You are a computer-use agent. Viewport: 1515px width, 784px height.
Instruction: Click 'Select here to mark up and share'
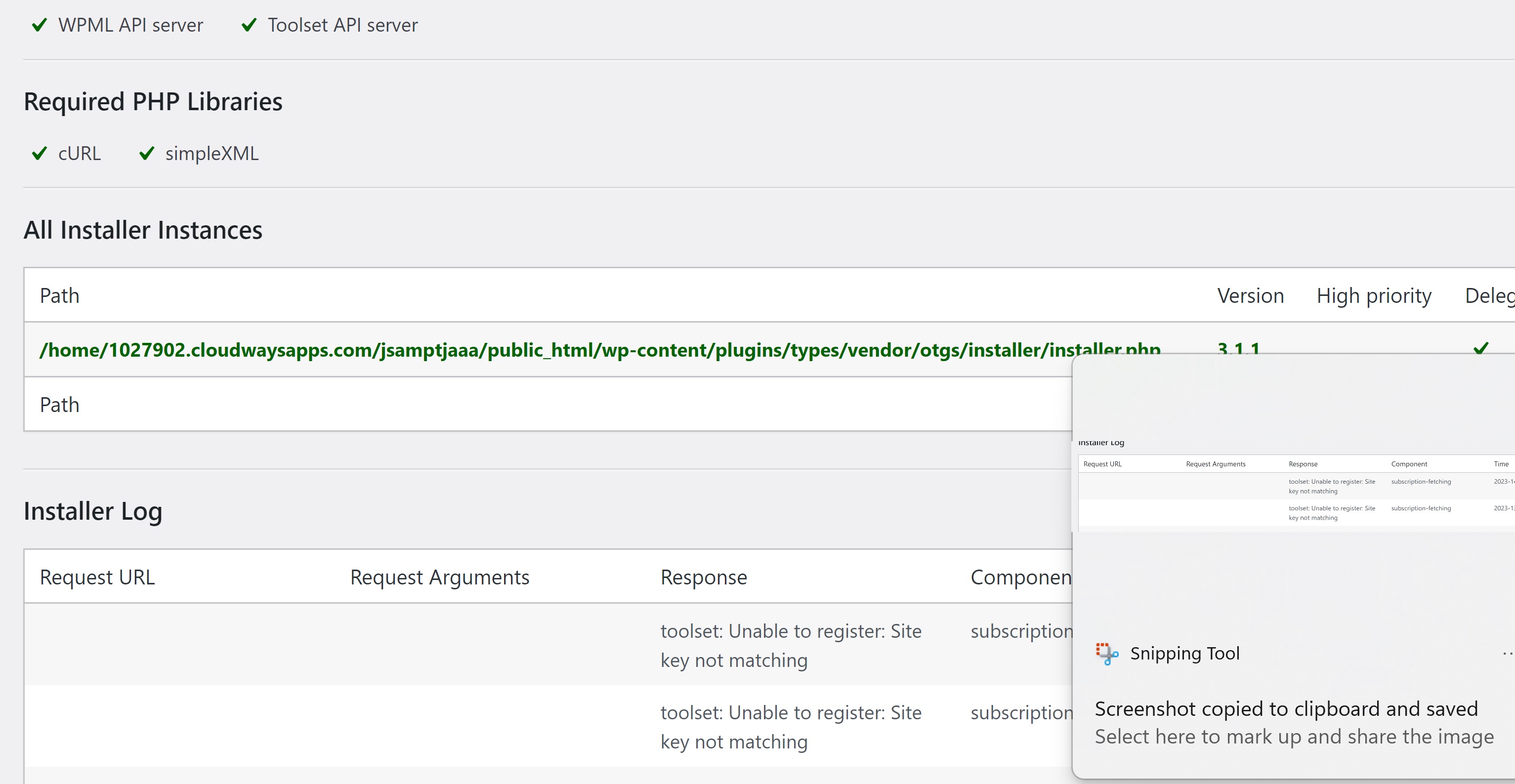pyautogui.click(x=1294, y=737)
